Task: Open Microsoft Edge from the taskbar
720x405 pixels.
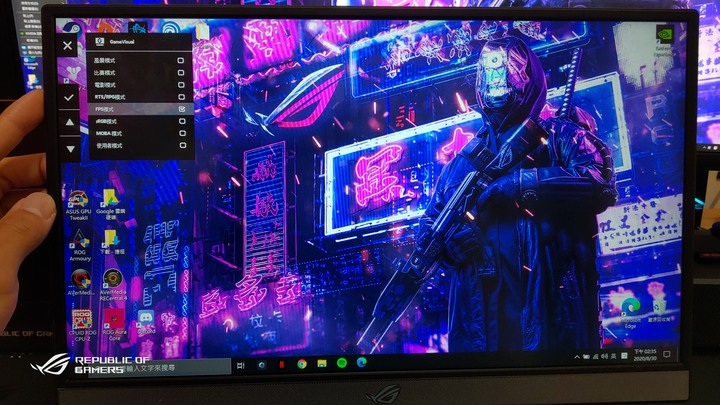Action: [x=362, y=363]
